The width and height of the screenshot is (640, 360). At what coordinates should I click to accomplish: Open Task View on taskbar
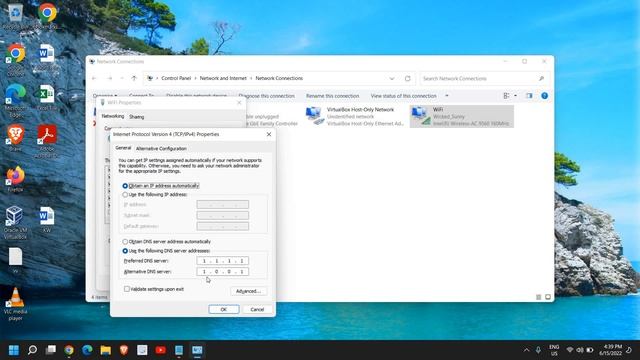coord(51,350)
